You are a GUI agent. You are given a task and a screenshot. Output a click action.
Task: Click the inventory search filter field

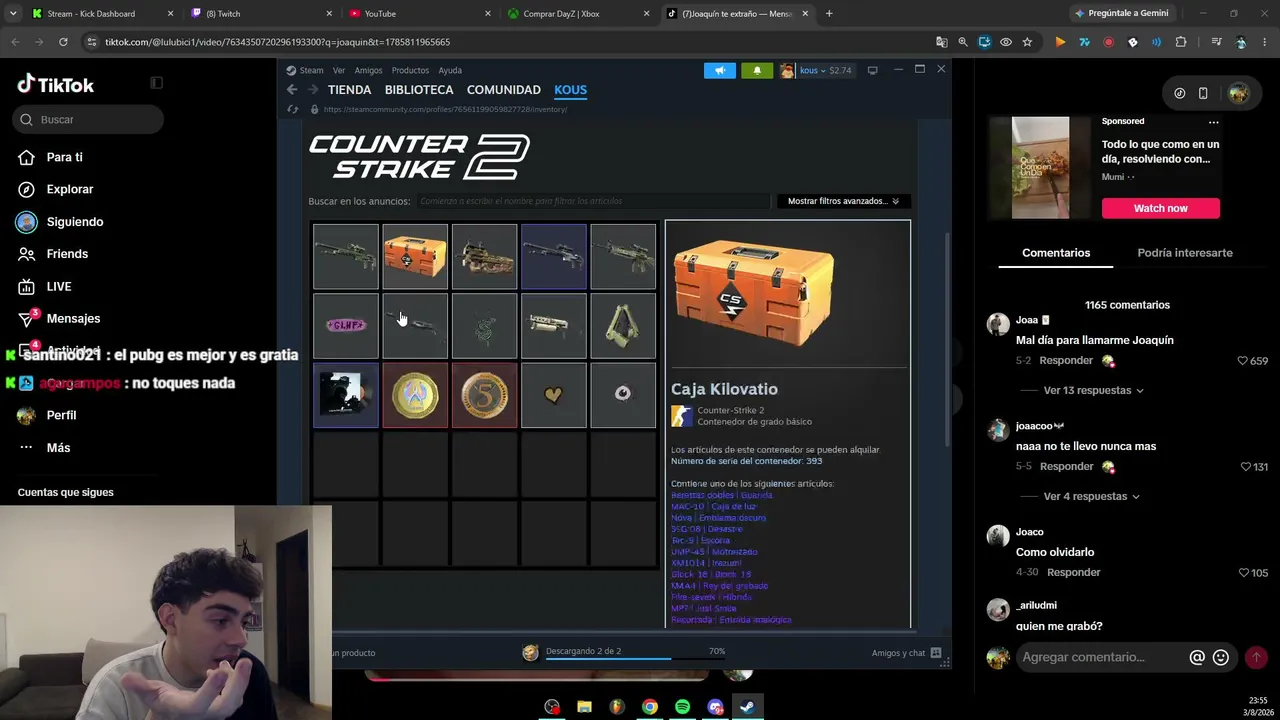coord(593,201)
